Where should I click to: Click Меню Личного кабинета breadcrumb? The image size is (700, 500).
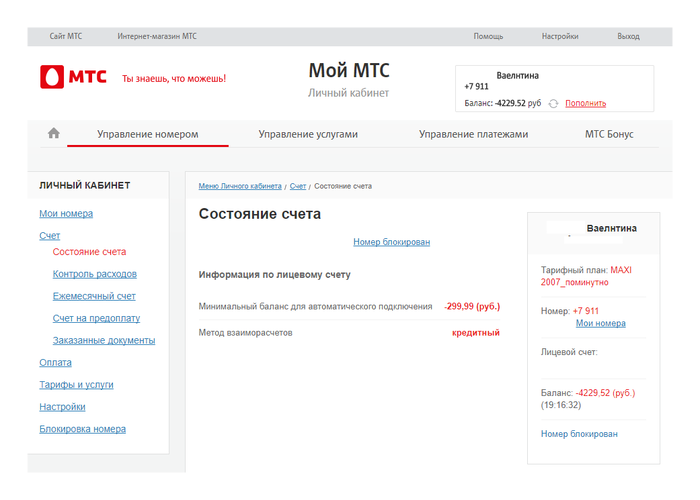point(240,186)
